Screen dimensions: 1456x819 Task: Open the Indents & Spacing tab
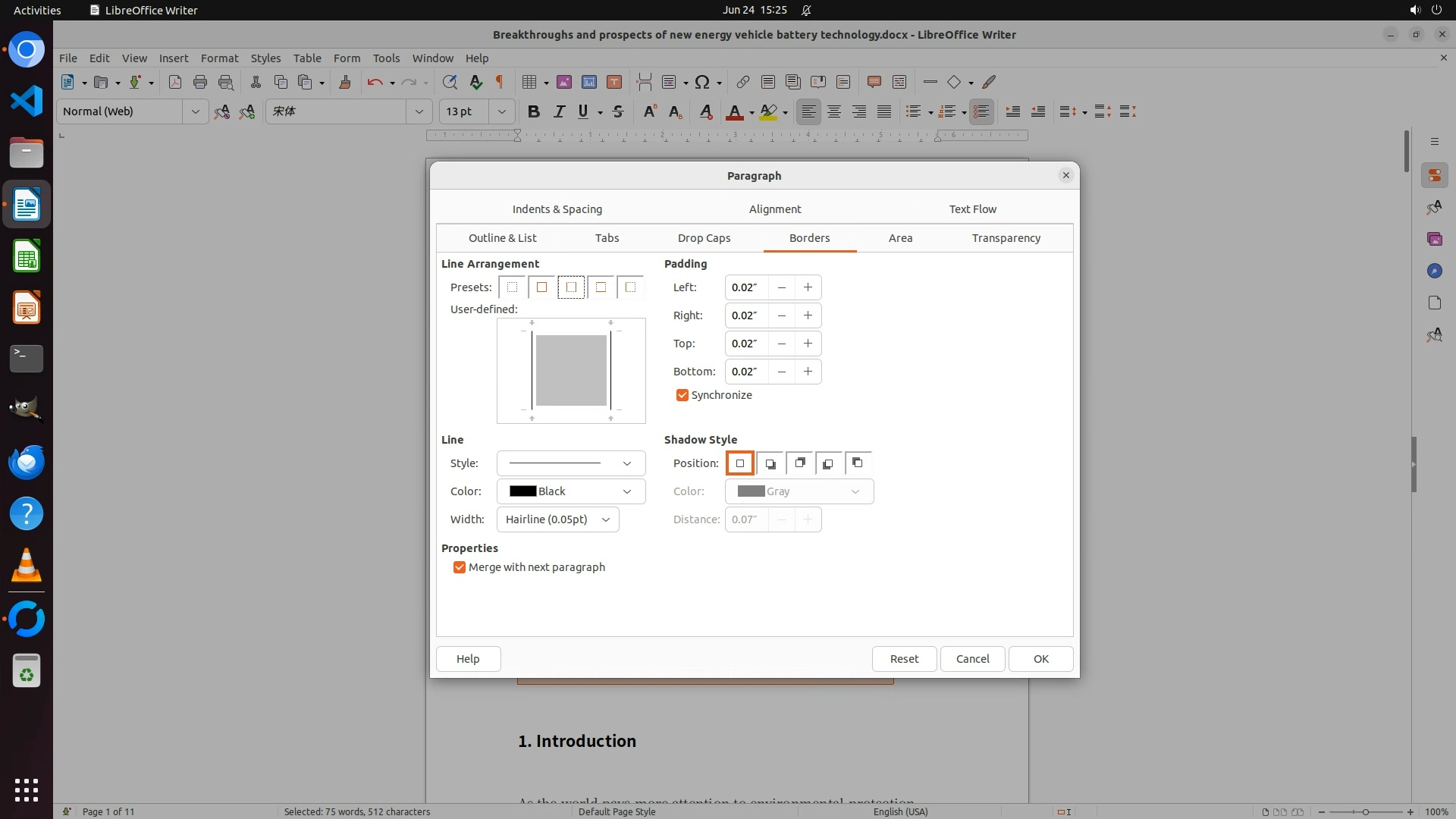coord(557,209)
